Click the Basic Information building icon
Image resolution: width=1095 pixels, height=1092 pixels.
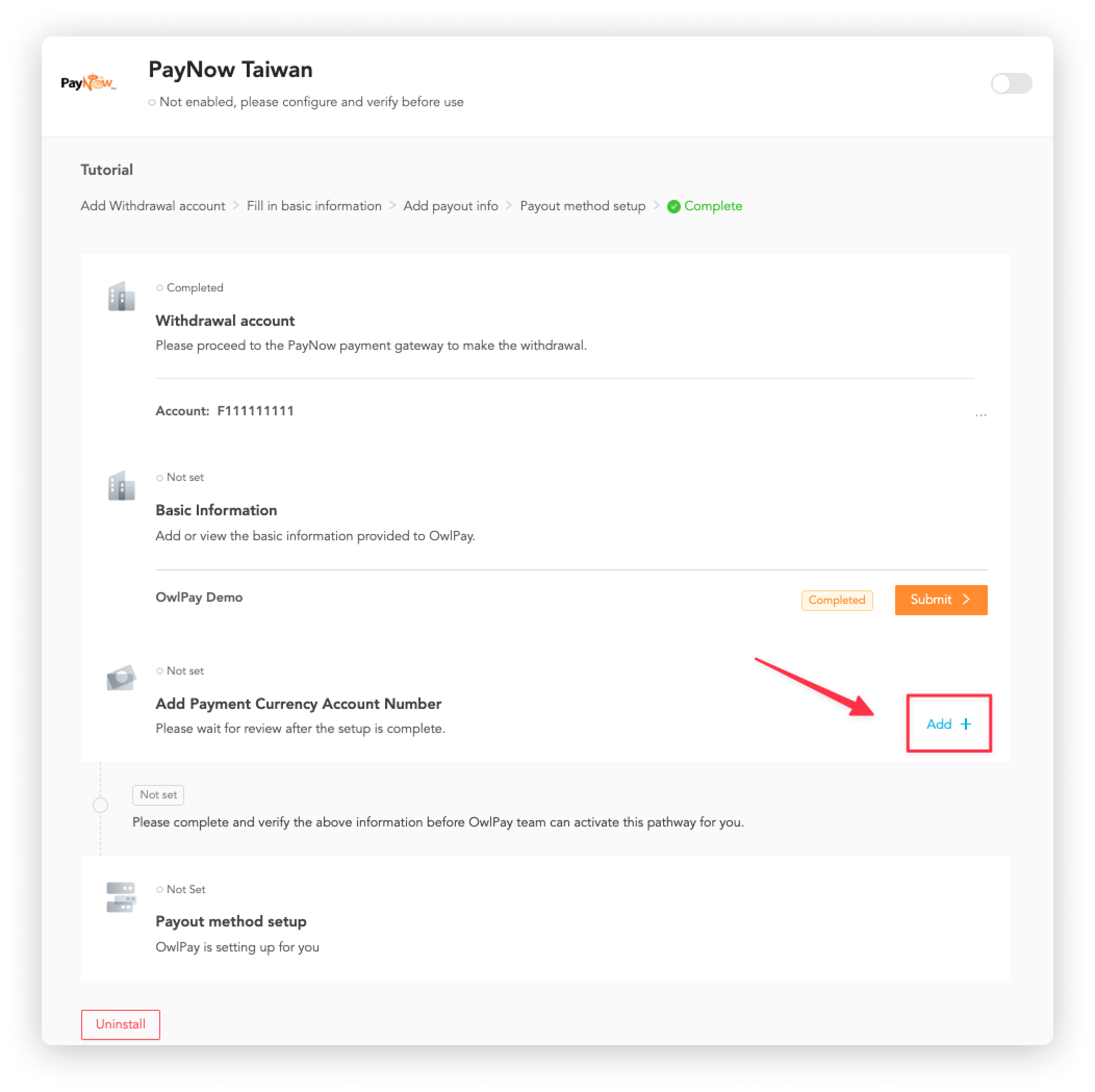[x=121, y=485]
